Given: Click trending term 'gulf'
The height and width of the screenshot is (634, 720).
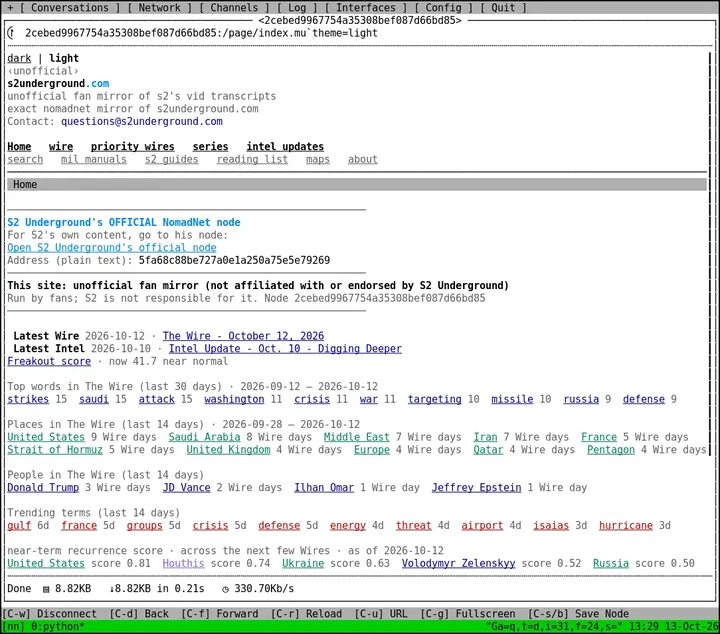Looking at the screenshot, I should point(19,526).
